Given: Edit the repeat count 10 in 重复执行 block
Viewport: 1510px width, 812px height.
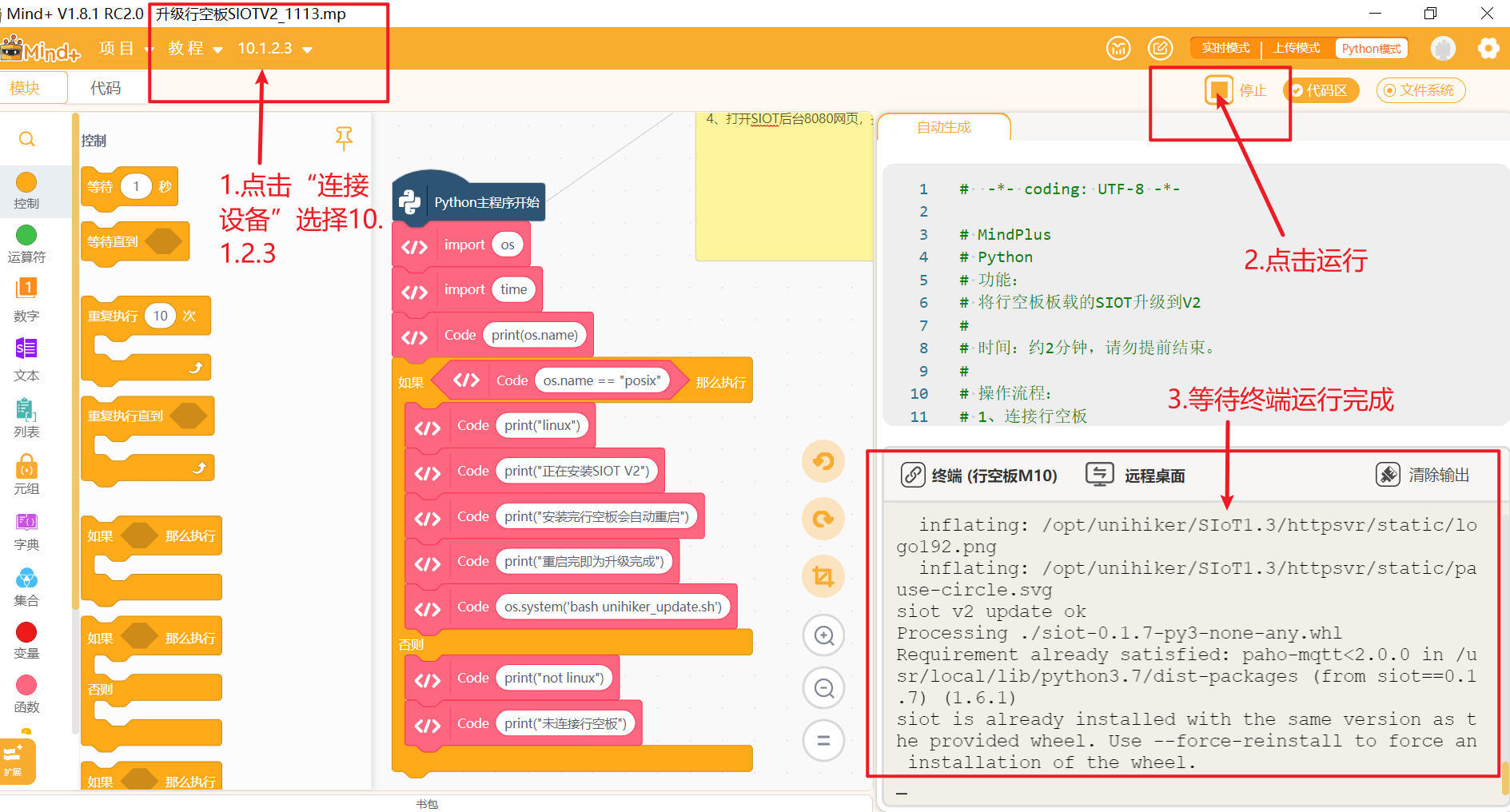Looking at the screenshot, I should pyautogui.click(x=161, y=316).
